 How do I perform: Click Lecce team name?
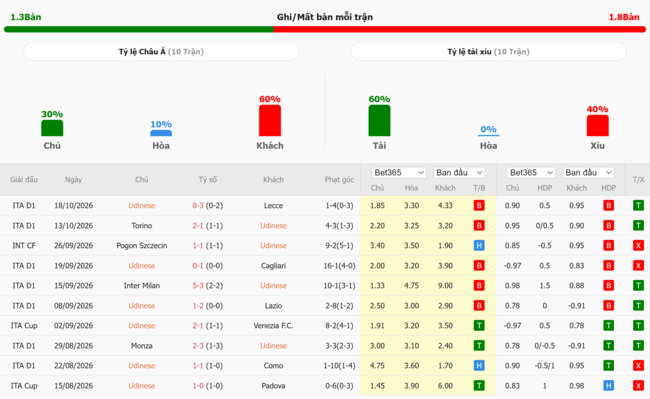coord(273,206)
